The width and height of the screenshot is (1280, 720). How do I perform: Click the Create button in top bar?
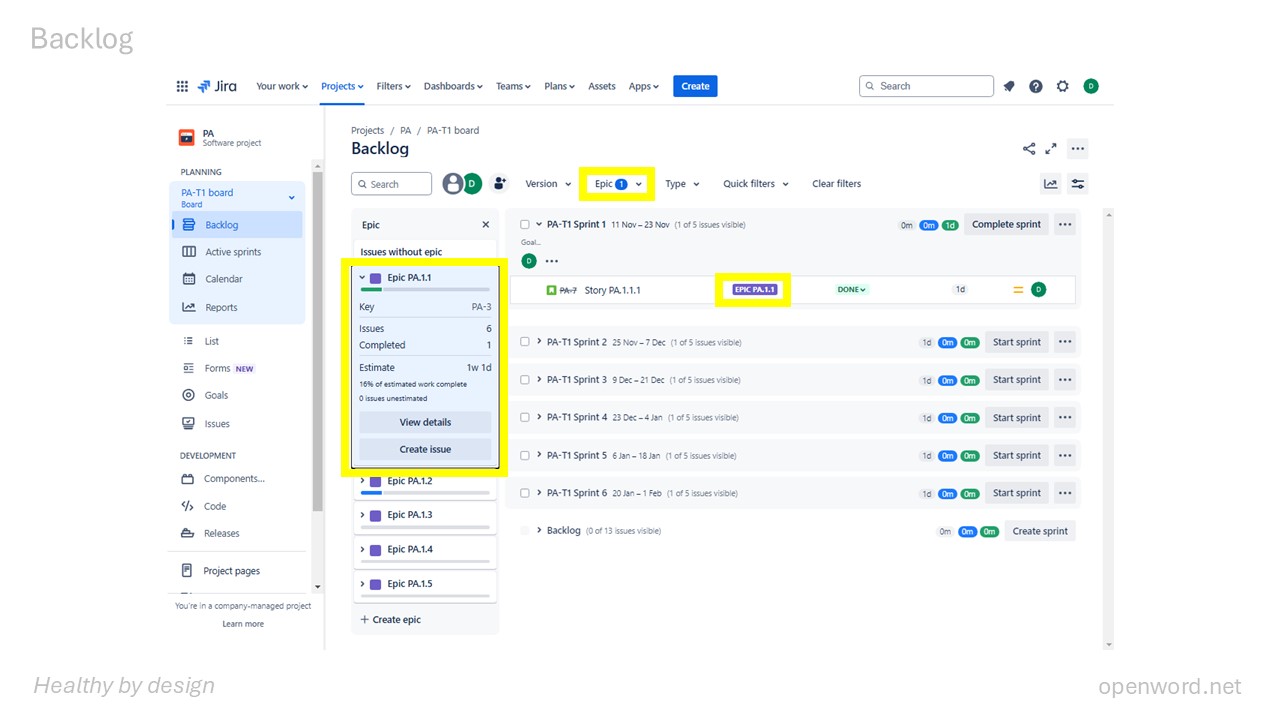(695, 86)
